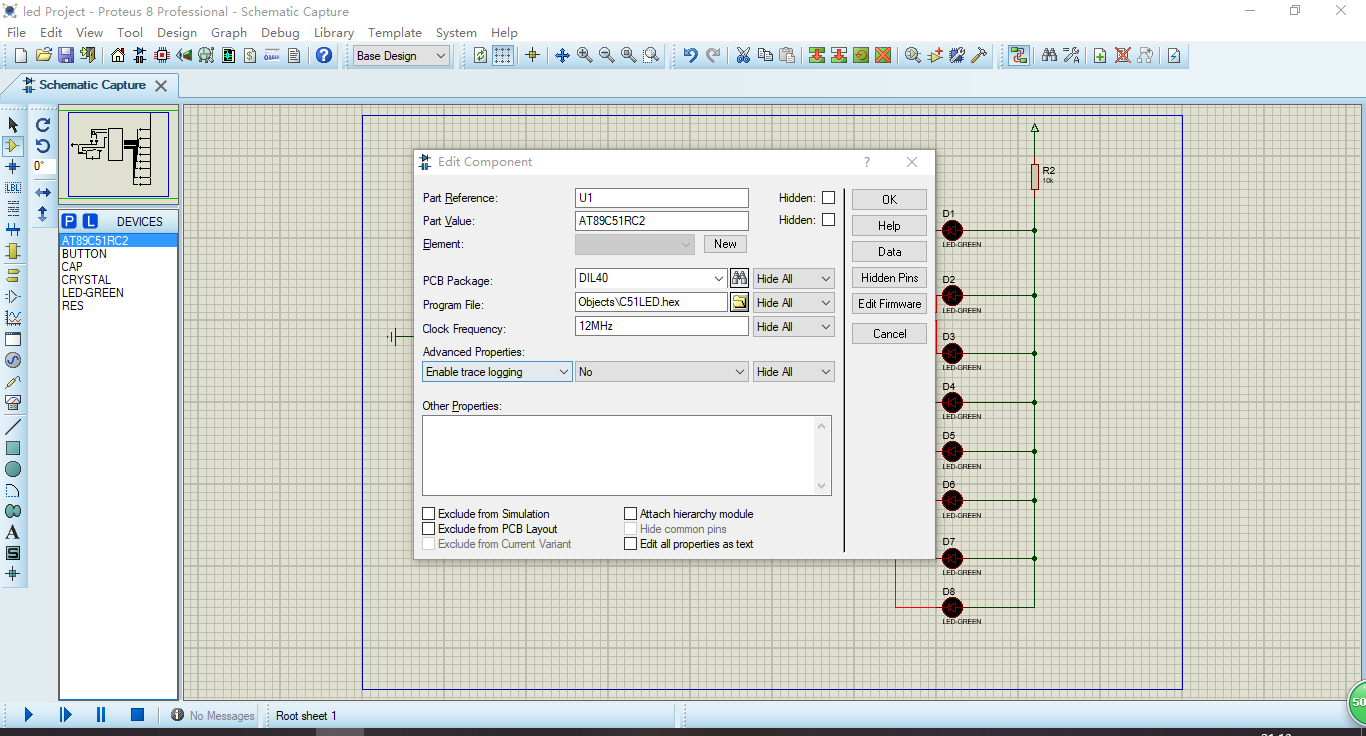Open the Design menu
This screenshot has height=736, width=1366.
click(177, 33)
